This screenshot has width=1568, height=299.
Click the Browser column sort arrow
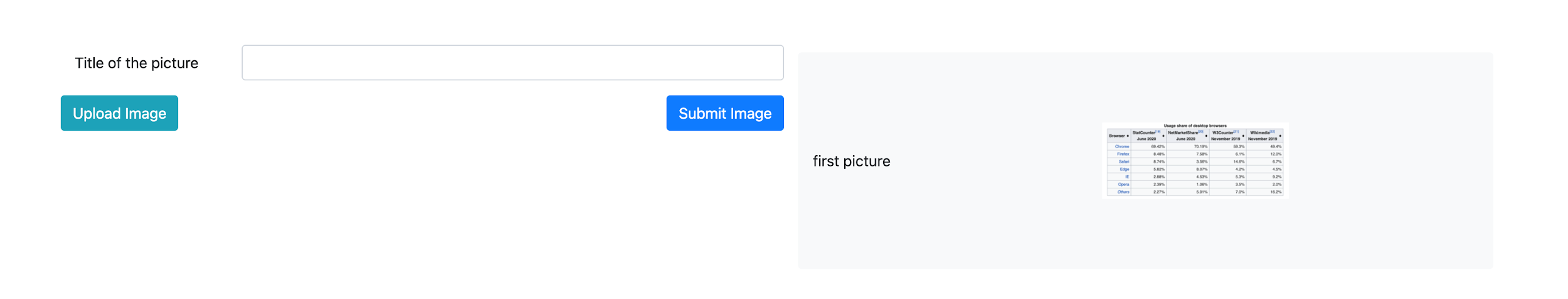(1128, 136)
